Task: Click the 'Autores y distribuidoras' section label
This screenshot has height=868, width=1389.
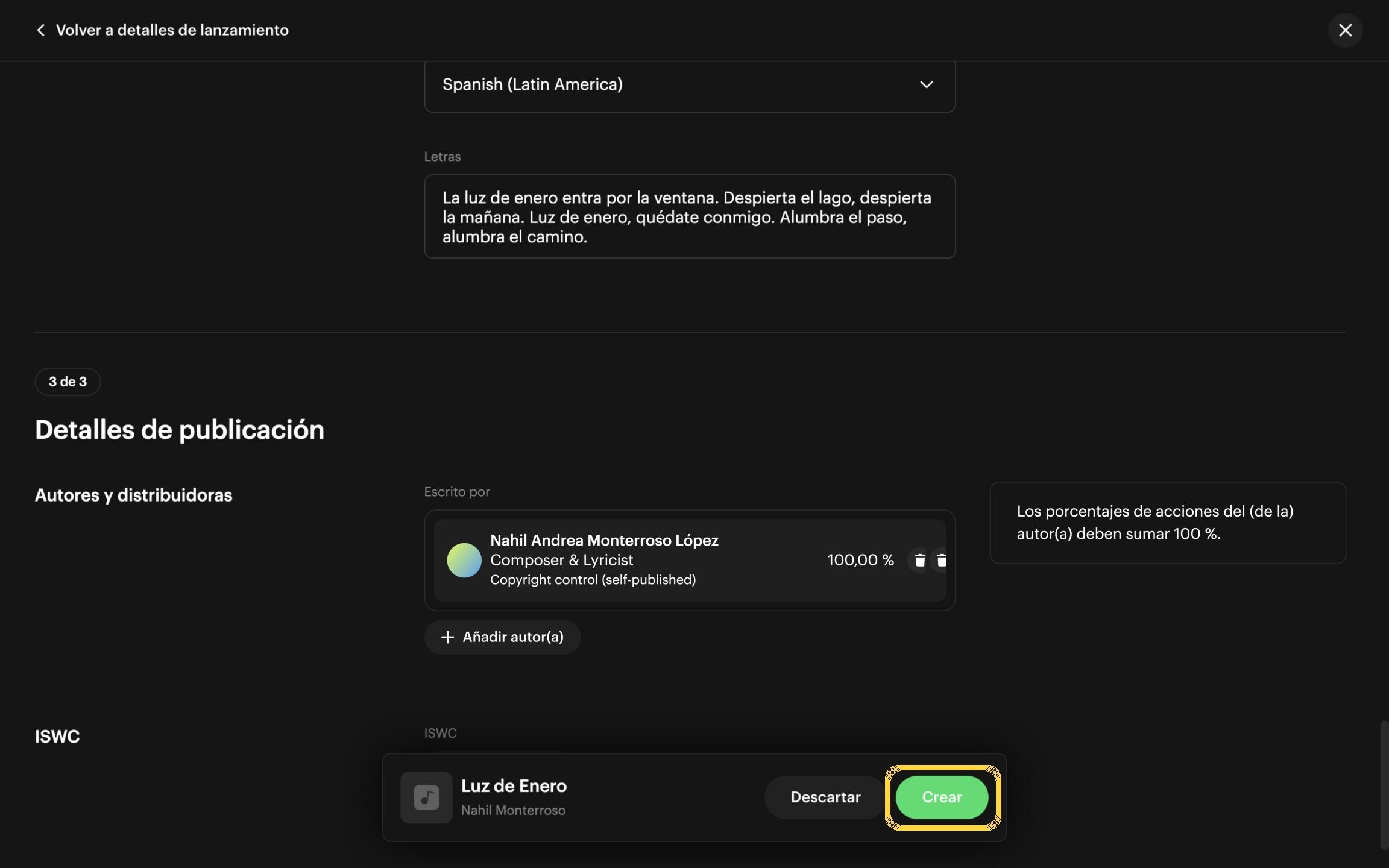Action: [133, 495]
